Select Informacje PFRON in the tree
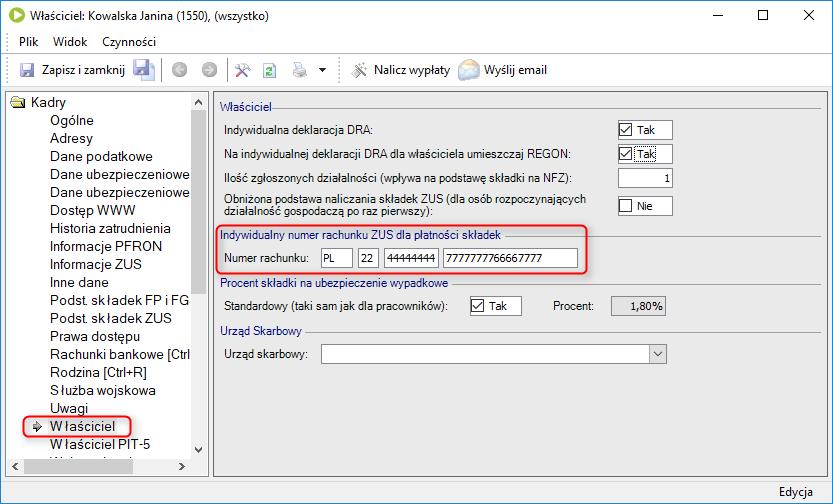Screen dimensions: 833x504 [106, 246]
